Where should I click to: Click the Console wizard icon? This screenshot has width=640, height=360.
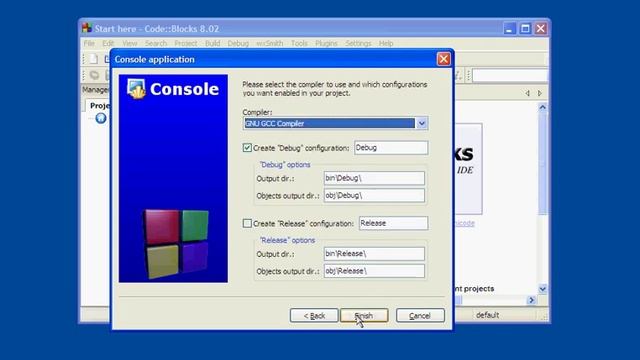pos(136,89)
